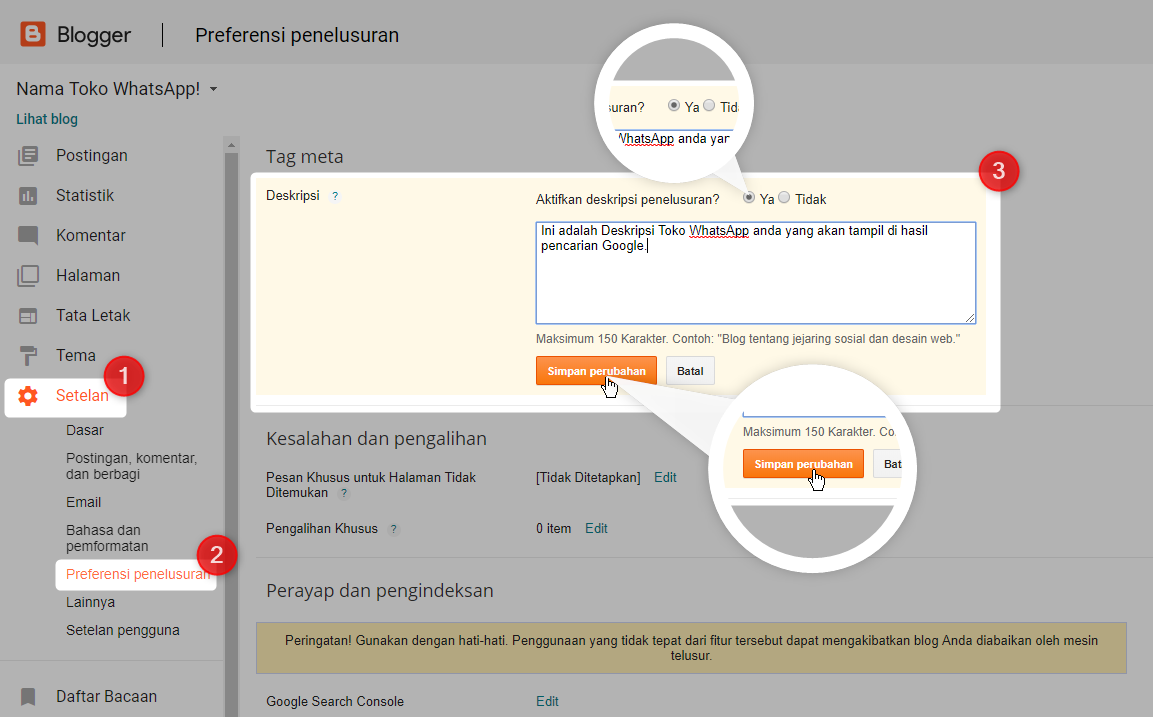Click the Lihat blog link
1153x717 pixels.
point(47,119)
